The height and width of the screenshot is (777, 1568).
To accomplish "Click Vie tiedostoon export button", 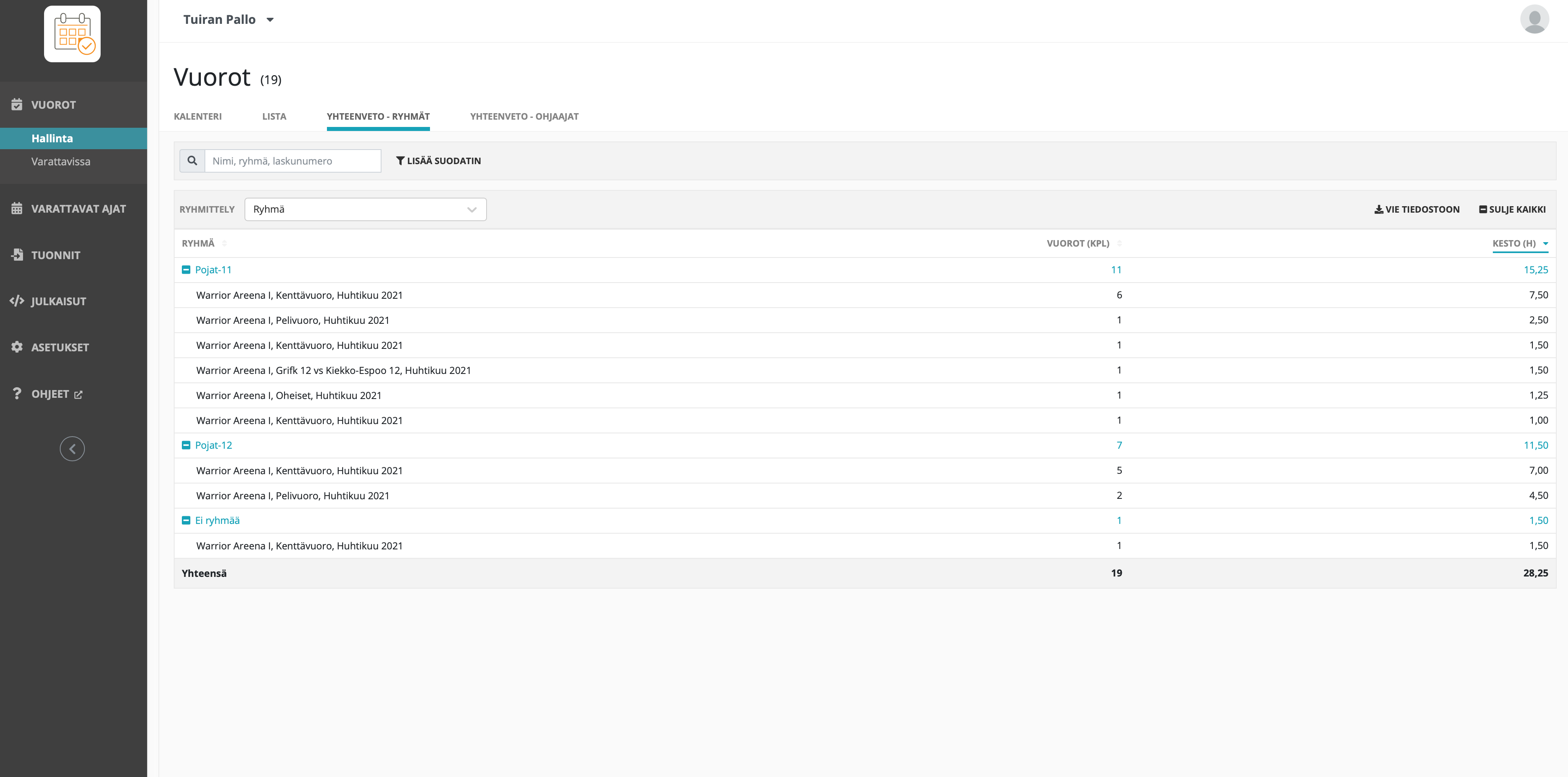I will (x=1417, y=209).
